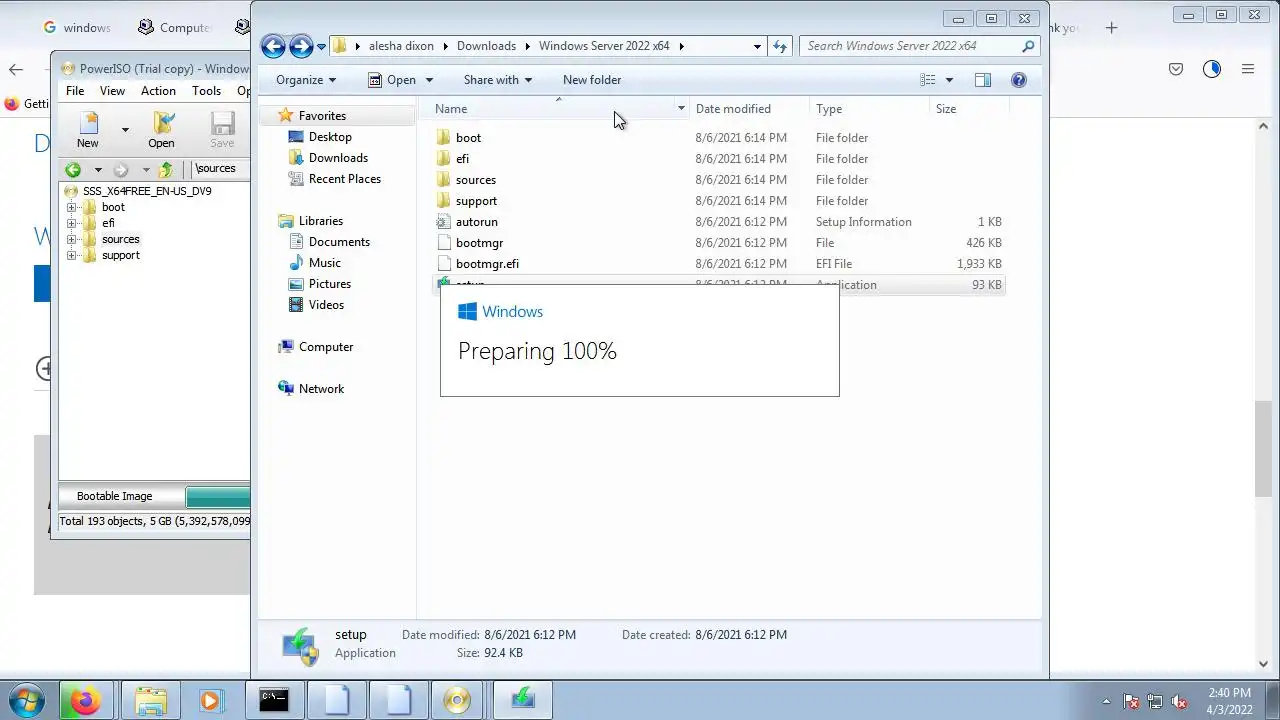Open the recent pages dropdown arrow
1280x720 pixels.
coord(321,46)
